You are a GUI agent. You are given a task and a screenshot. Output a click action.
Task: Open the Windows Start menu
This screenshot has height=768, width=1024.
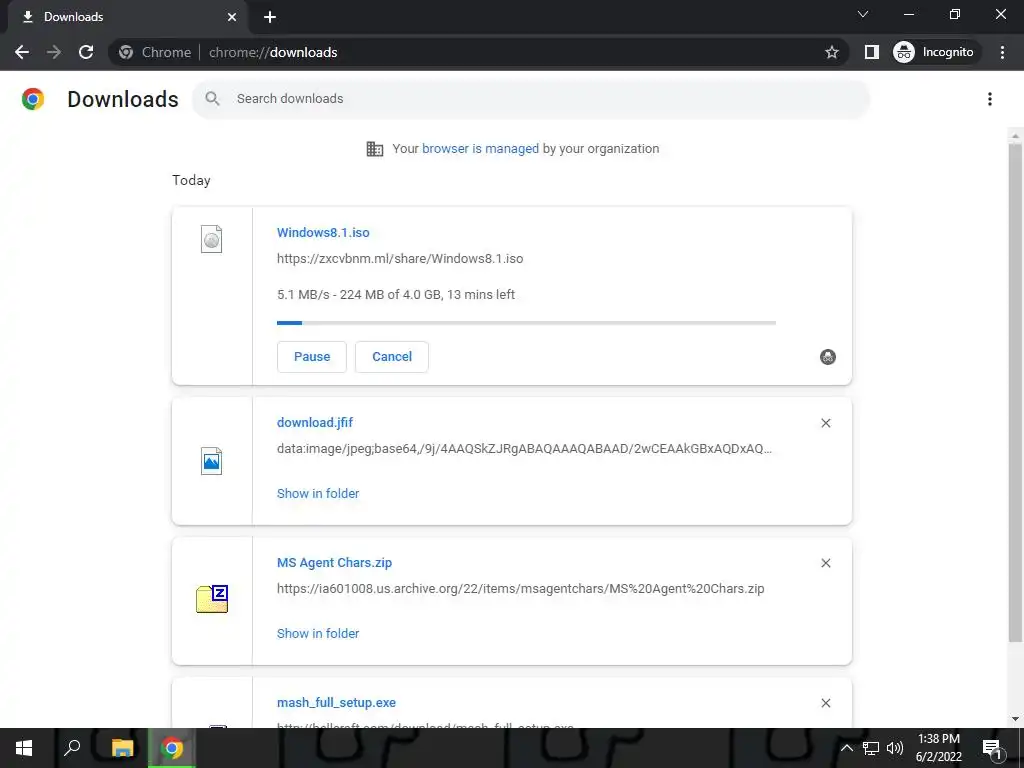(24, 748)
